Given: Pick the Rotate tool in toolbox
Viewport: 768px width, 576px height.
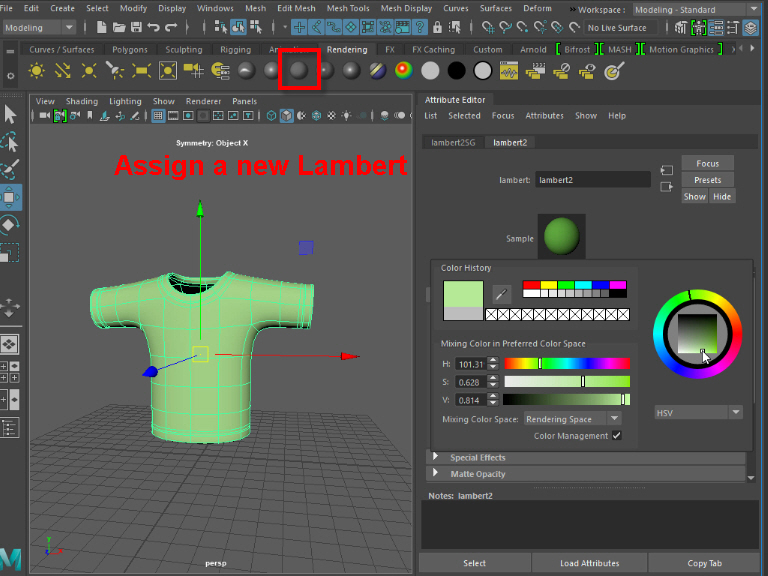Looking at the screenshot, I should (10, 224).
